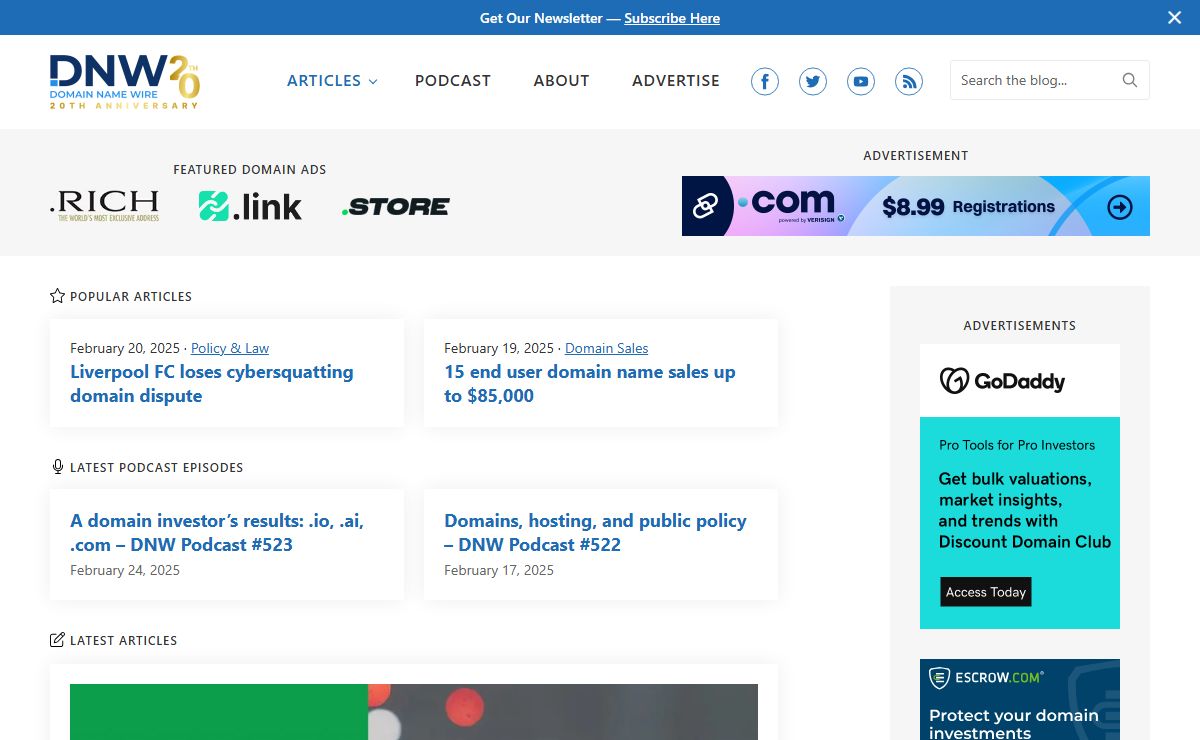Open the DNW YouTube channel icon
This screenshot has width=1200, height=740.
(861, 81)
